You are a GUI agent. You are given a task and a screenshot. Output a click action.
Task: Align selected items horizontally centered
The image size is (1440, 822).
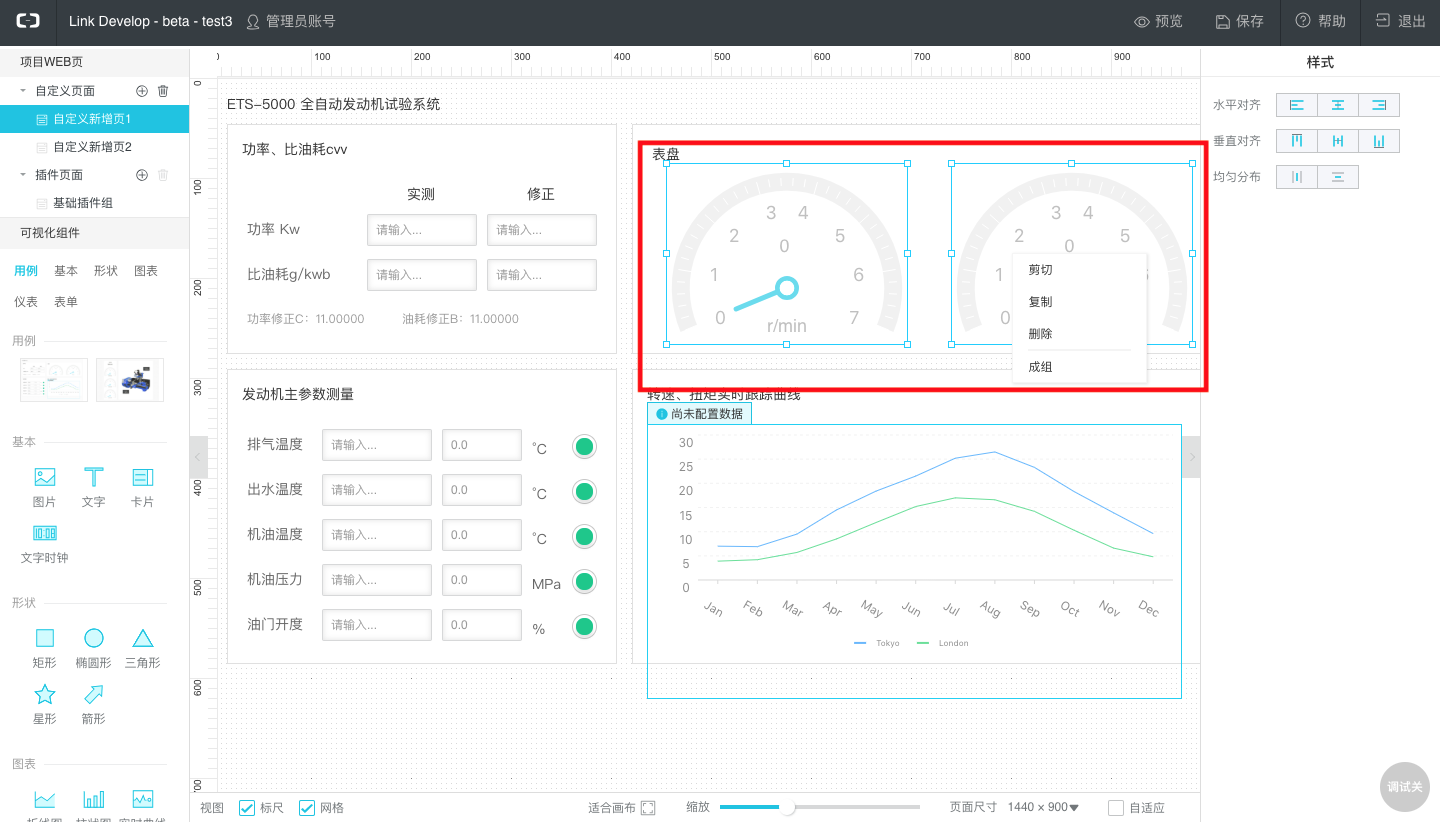click(x=1338, y=105)
